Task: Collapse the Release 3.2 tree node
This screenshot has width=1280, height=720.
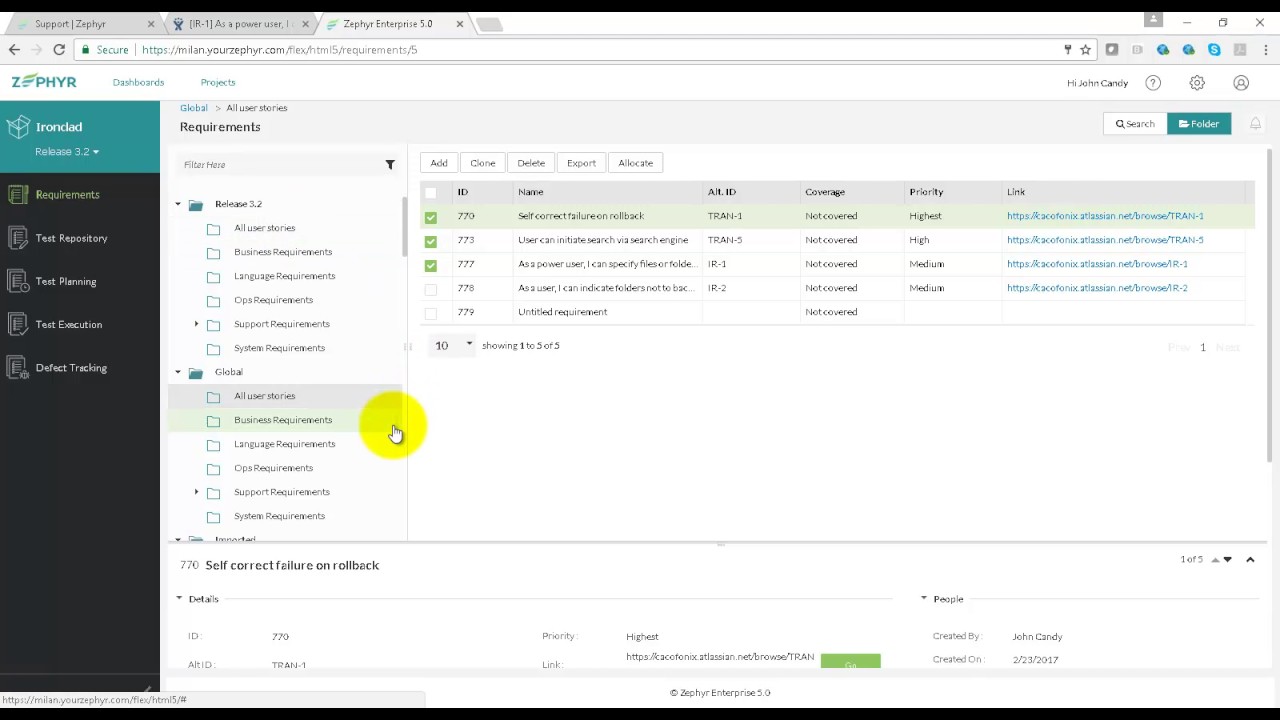Action: point(178,204)
